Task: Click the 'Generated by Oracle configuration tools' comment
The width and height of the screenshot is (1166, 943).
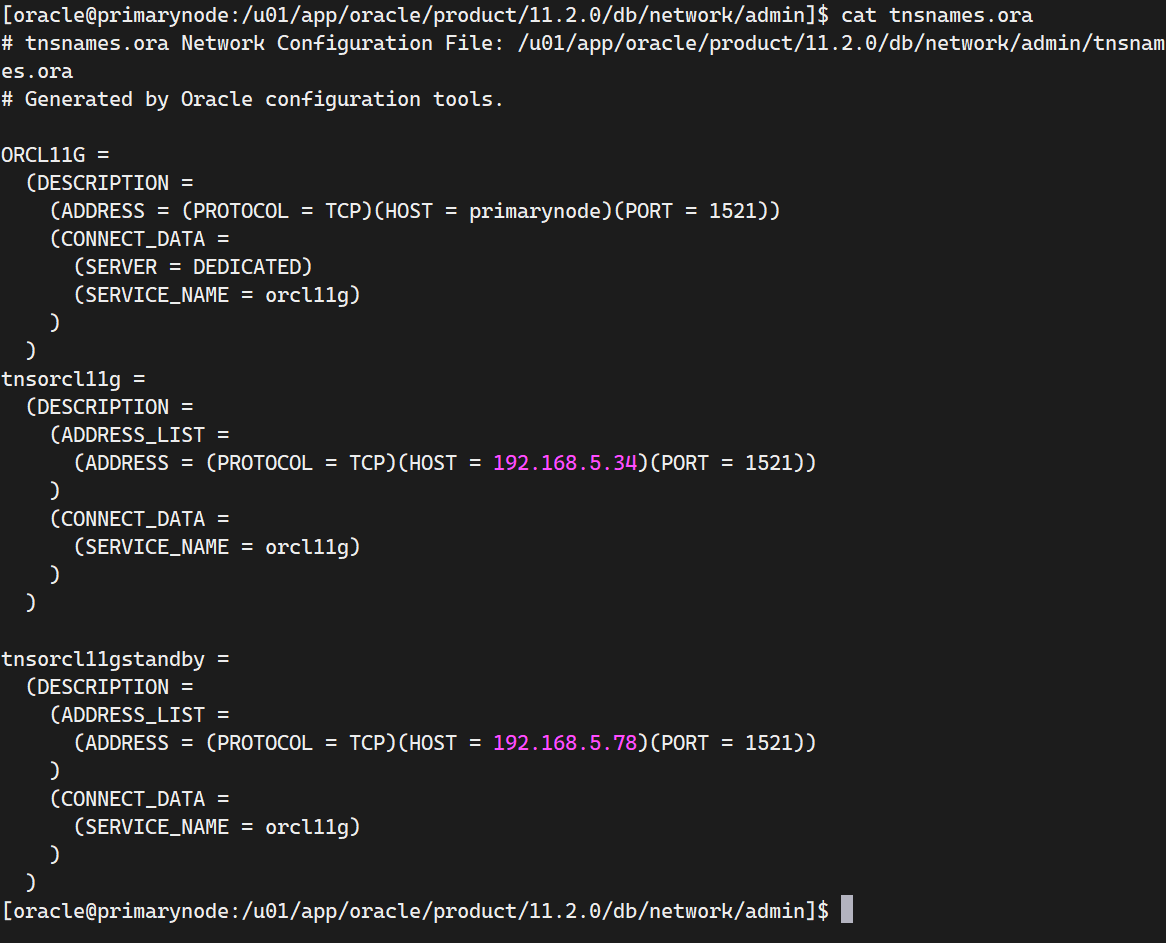Action: (265, 99)
